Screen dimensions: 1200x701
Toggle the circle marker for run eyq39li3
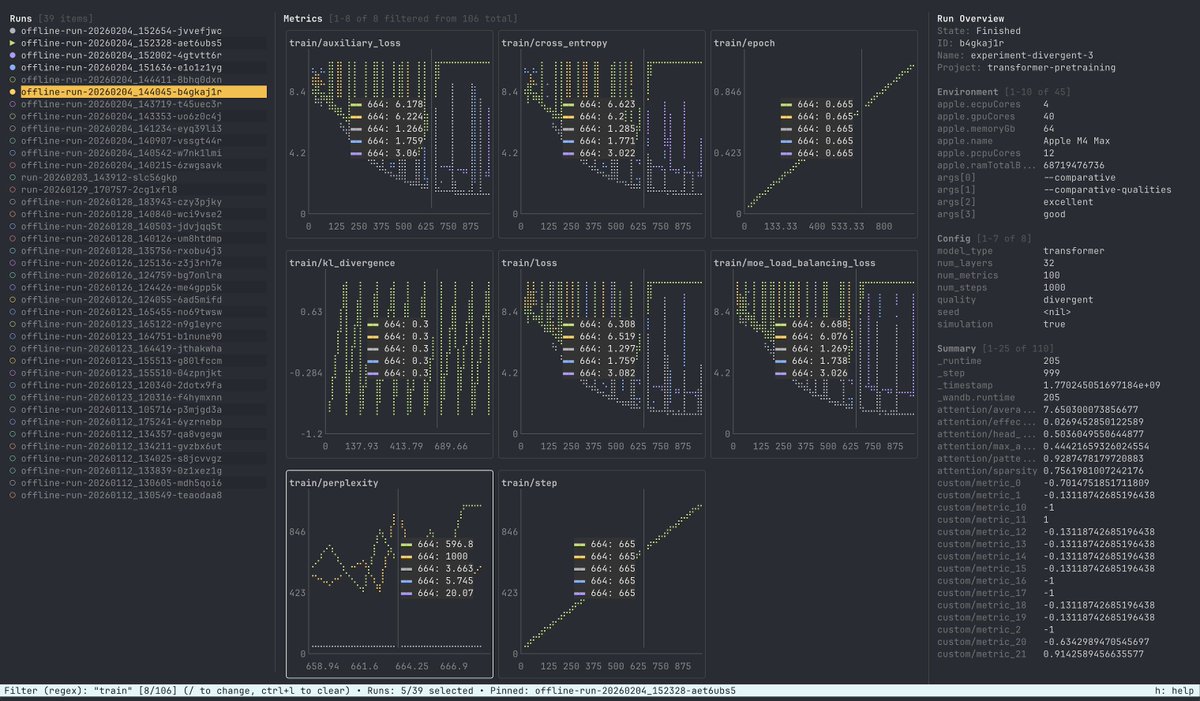[x=12, y=128]
